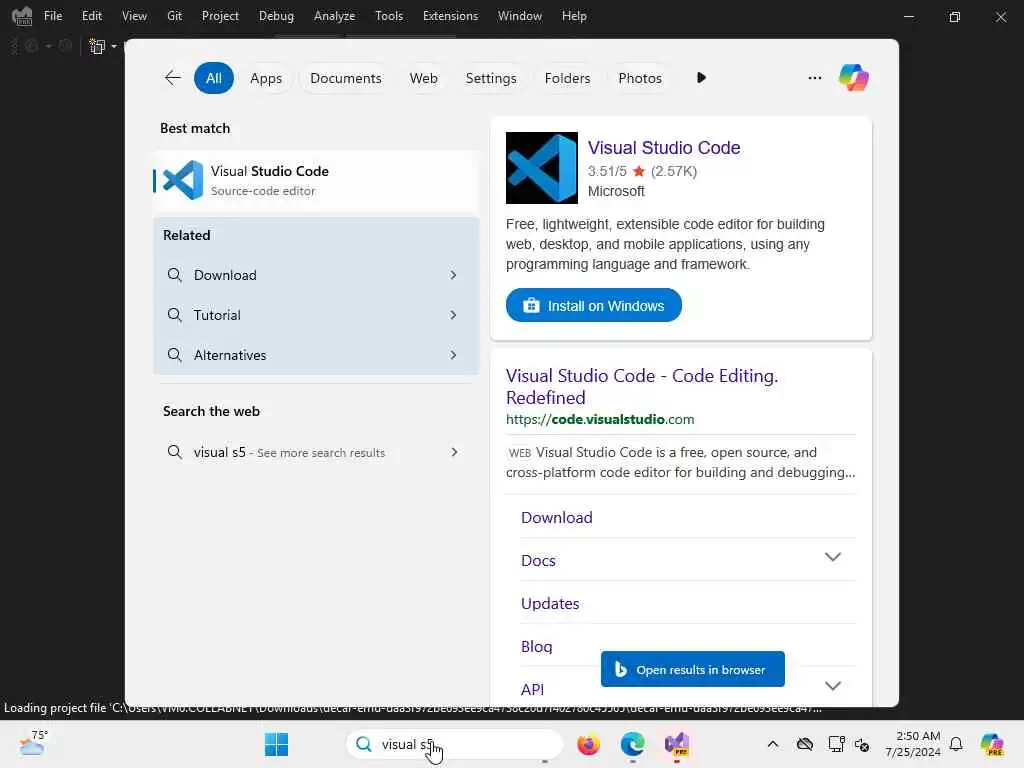Open the Git menu in Visual Studio
1024x768 pixels.
tap(174, 16)
